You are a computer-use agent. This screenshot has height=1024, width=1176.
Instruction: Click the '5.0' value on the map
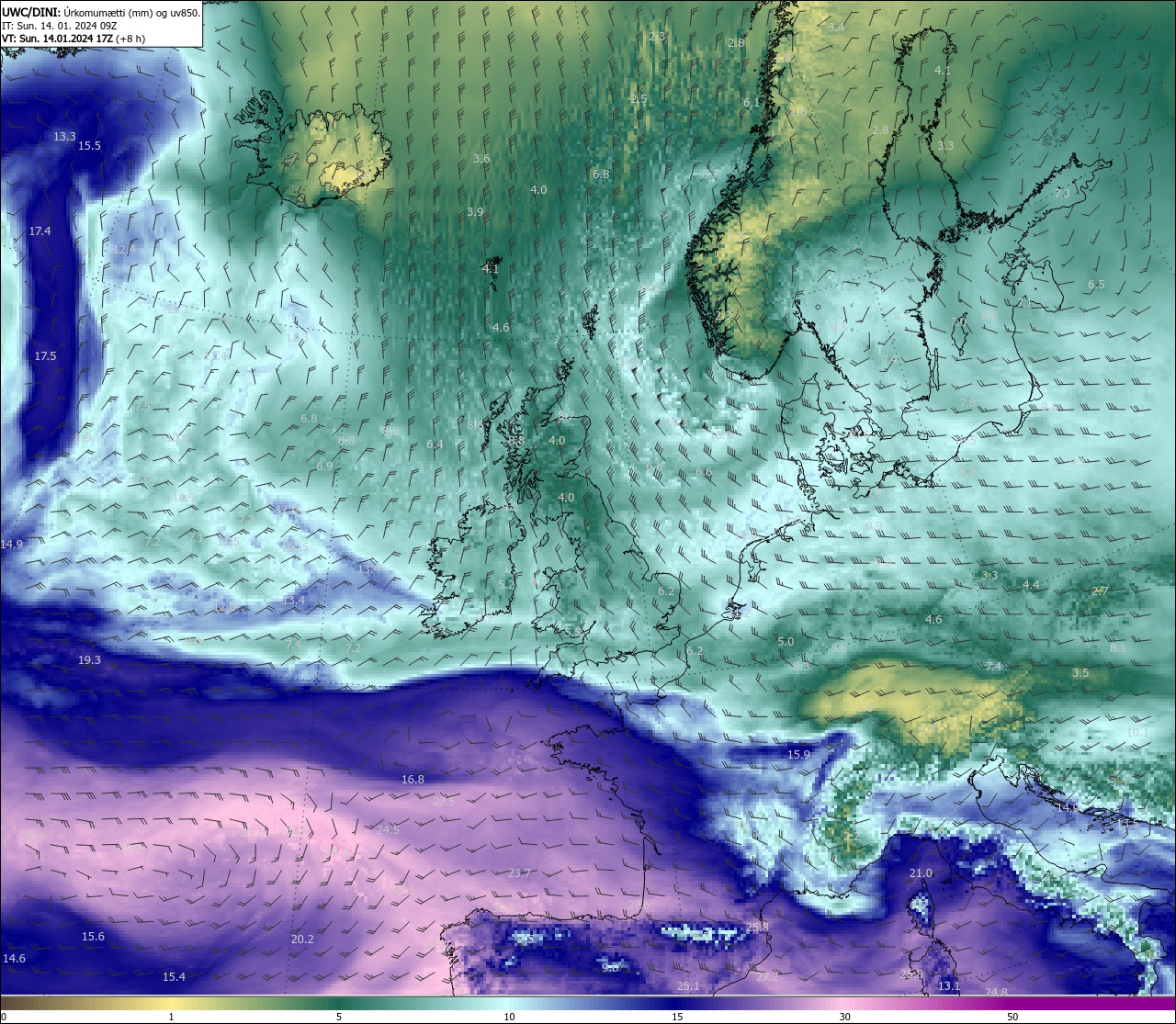point(786,641)
